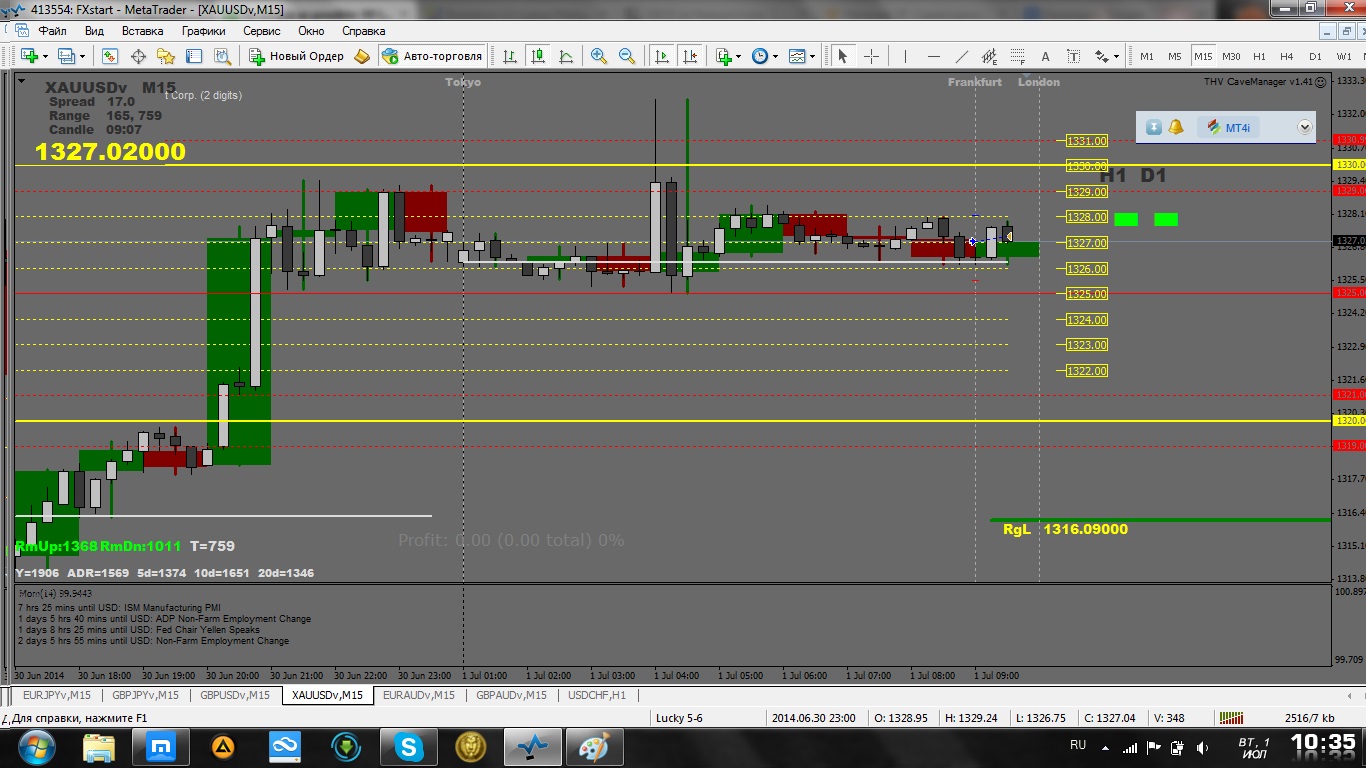Click RU language indicator in tray

1078,745
